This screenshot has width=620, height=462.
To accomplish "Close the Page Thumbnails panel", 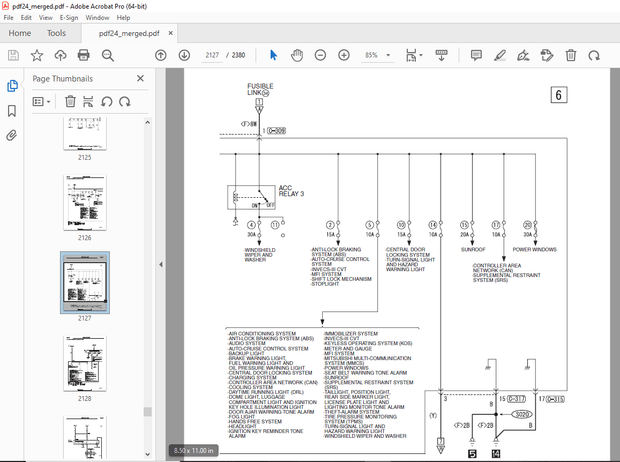I will (x=140, y=78).
